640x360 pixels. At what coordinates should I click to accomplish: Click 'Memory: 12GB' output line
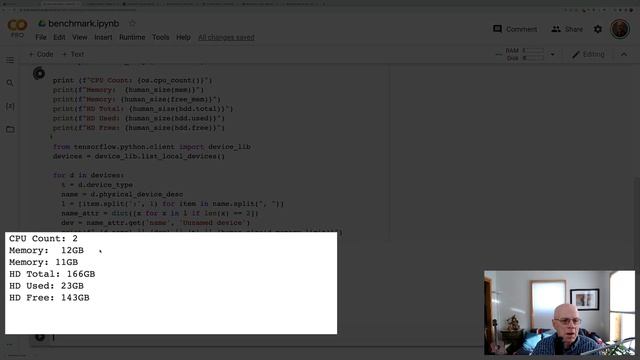tap(47, 250)
